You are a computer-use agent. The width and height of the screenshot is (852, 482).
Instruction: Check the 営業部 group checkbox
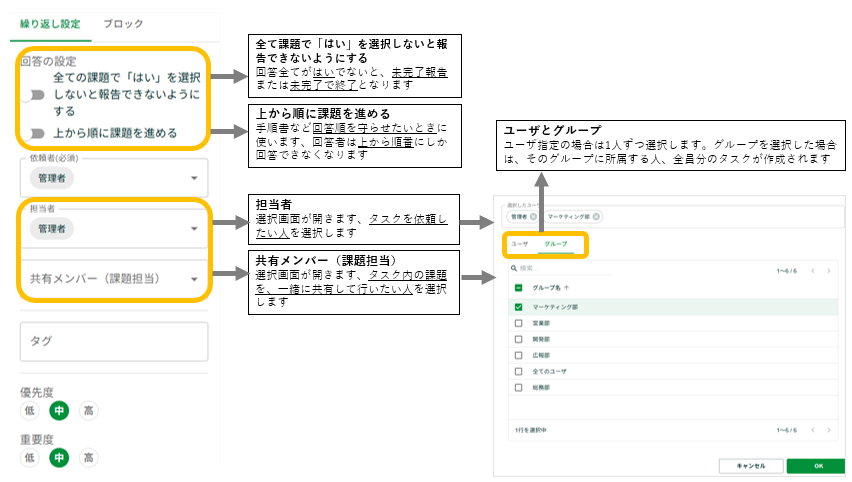click(x=517, y=323)
